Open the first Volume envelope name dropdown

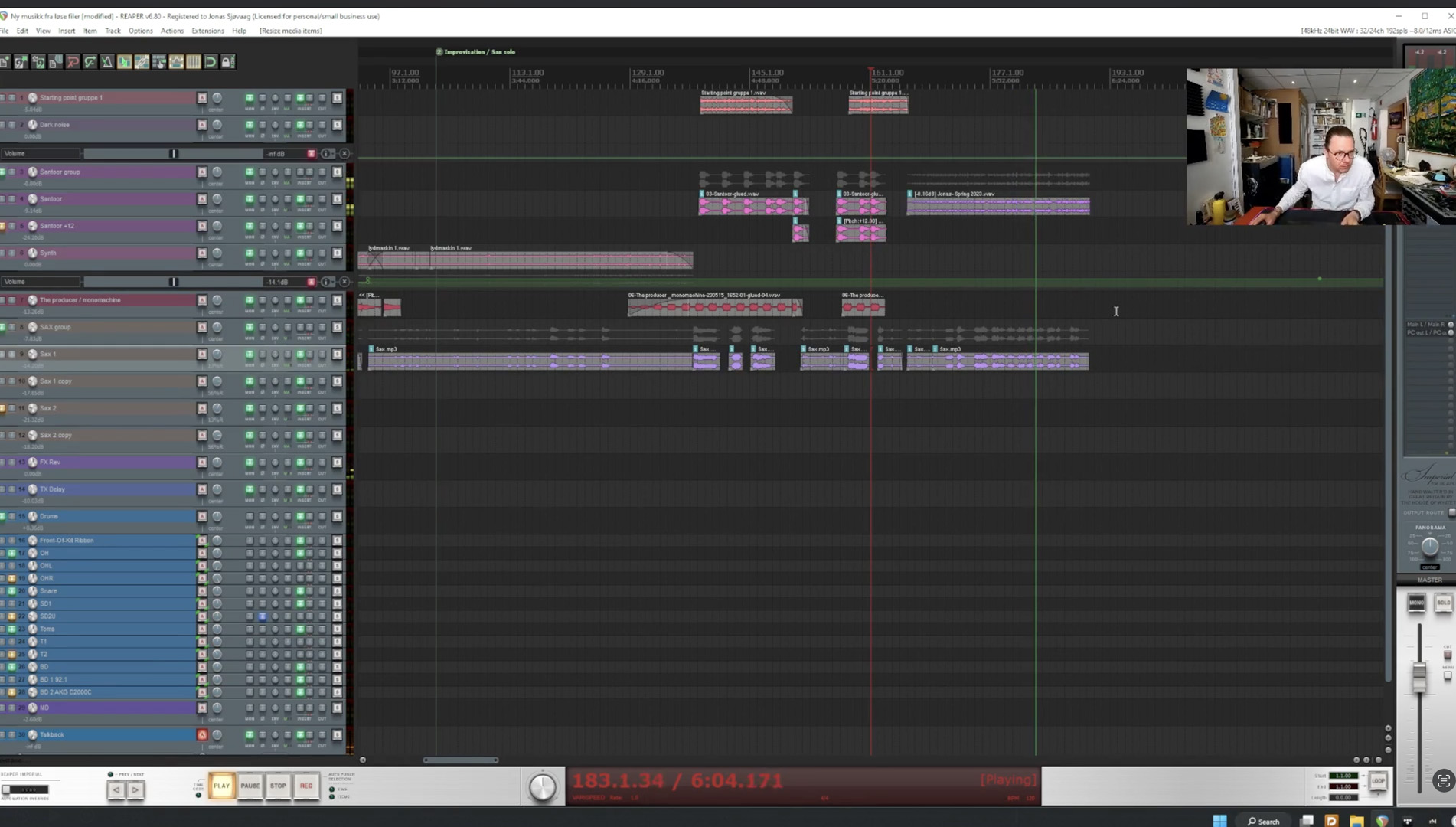(x=41, y=154)
